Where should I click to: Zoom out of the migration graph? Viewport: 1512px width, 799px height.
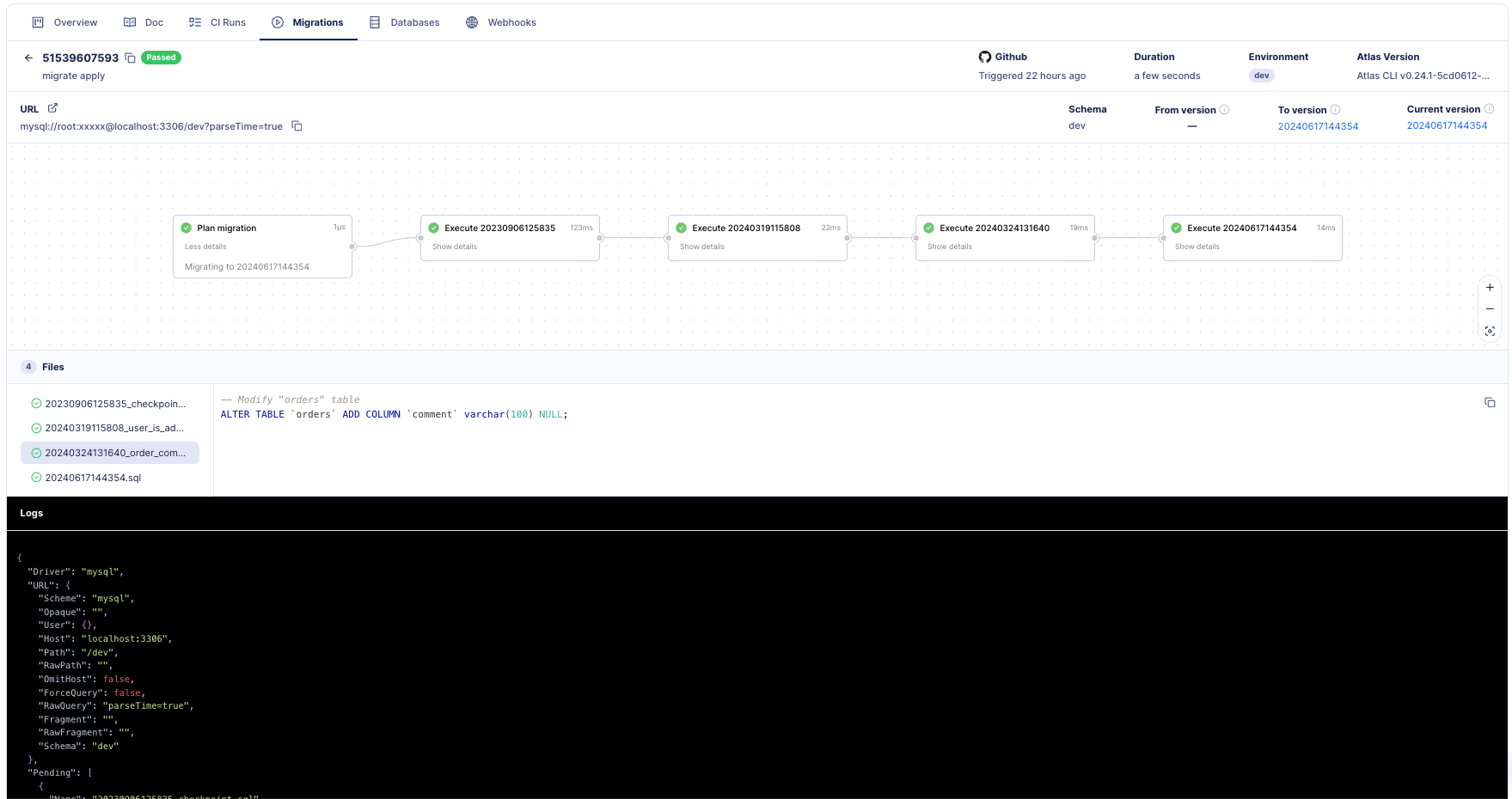(1490, 308)
